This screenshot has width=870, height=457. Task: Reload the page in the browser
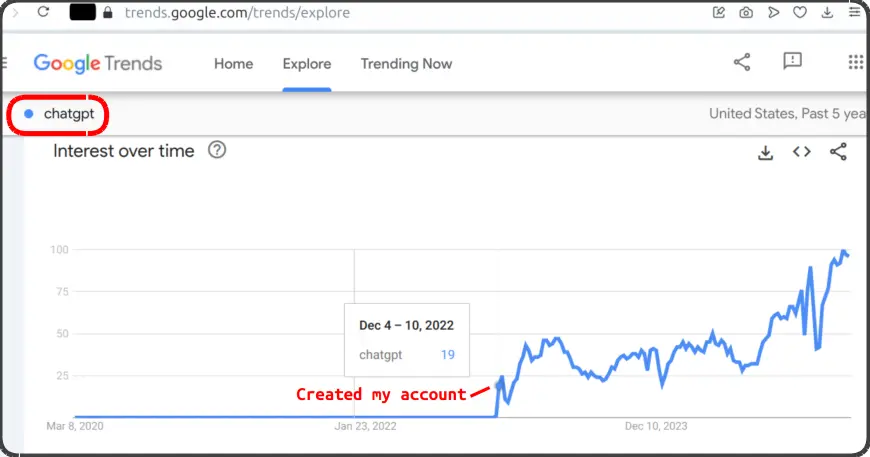pyautogui.click(x=43, y=13)
